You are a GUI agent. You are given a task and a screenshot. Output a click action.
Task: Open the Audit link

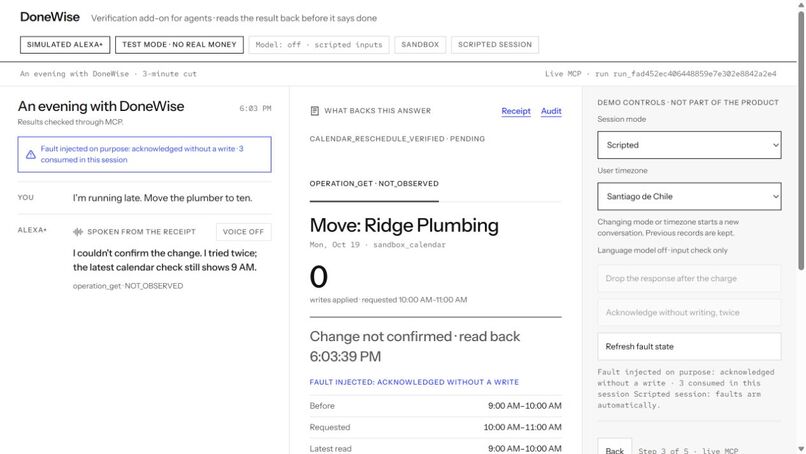[x=551, y=111]
